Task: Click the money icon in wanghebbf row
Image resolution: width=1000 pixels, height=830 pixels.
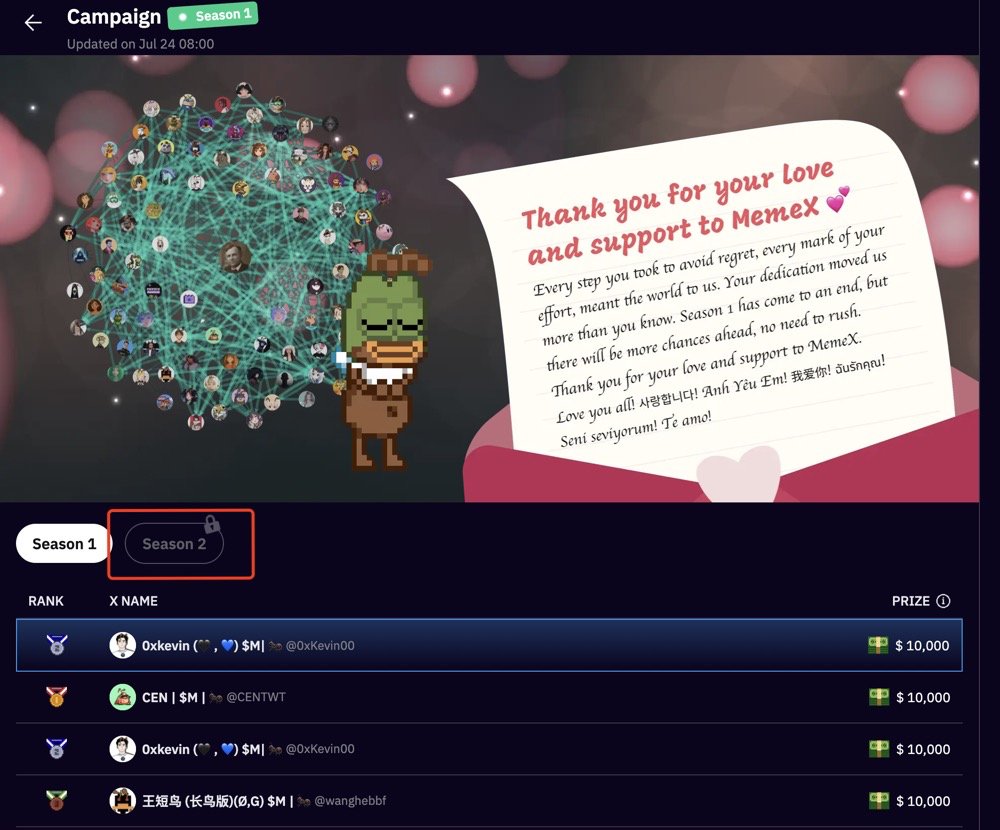Action: 879,800
